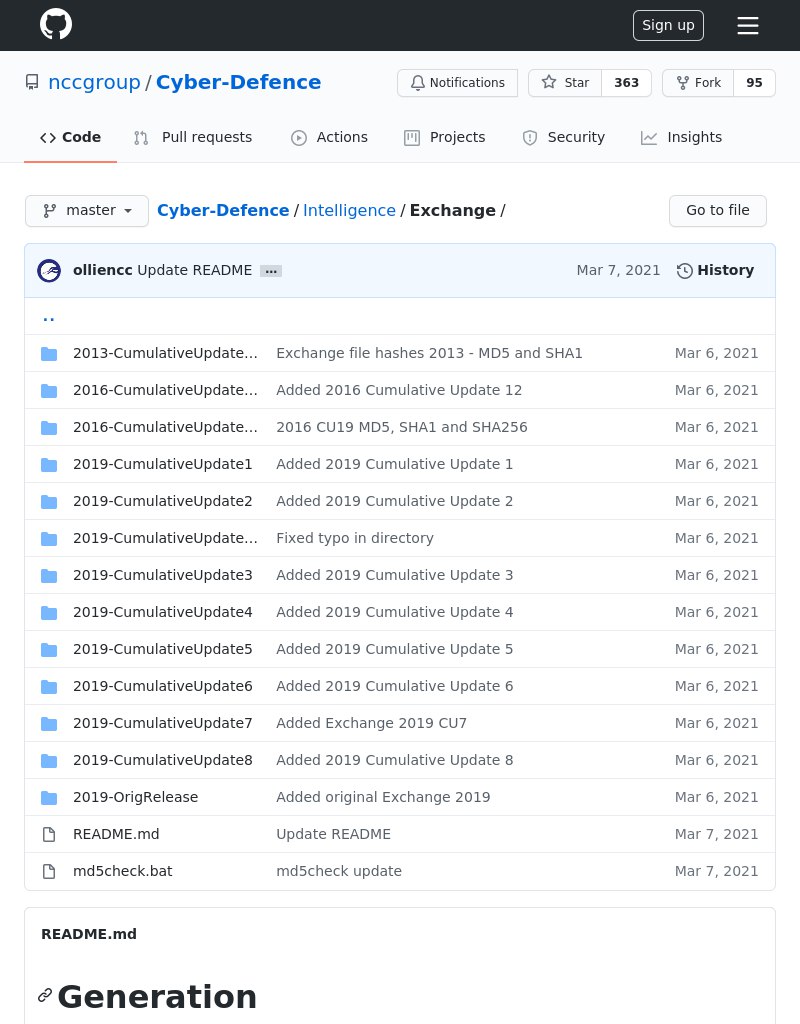Open the olliencc author link
The width and height of the screenshot is (800, 1024).
(x=103, y=270)
